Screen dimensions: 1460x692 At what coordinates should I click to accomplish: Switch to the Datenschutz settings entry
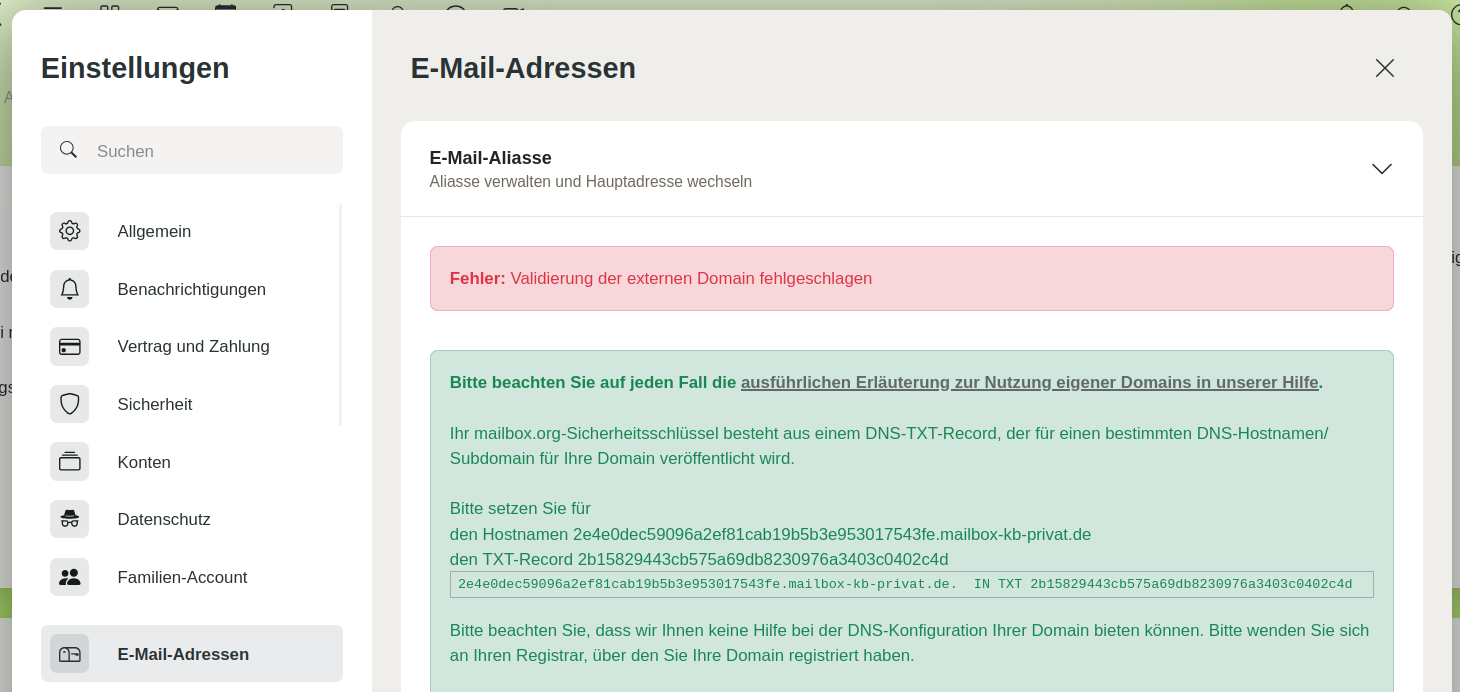[164, 519]
